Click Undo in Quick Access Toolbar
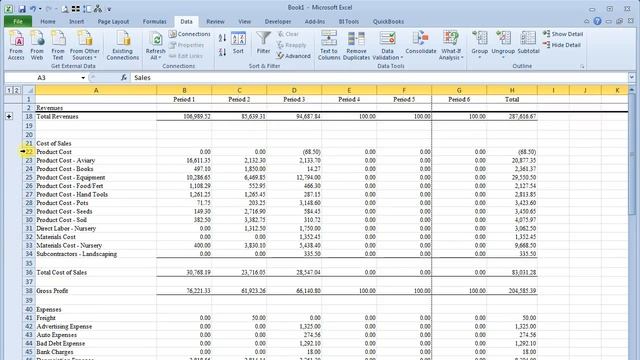This screenshot has height=360, width=640. 33,8
